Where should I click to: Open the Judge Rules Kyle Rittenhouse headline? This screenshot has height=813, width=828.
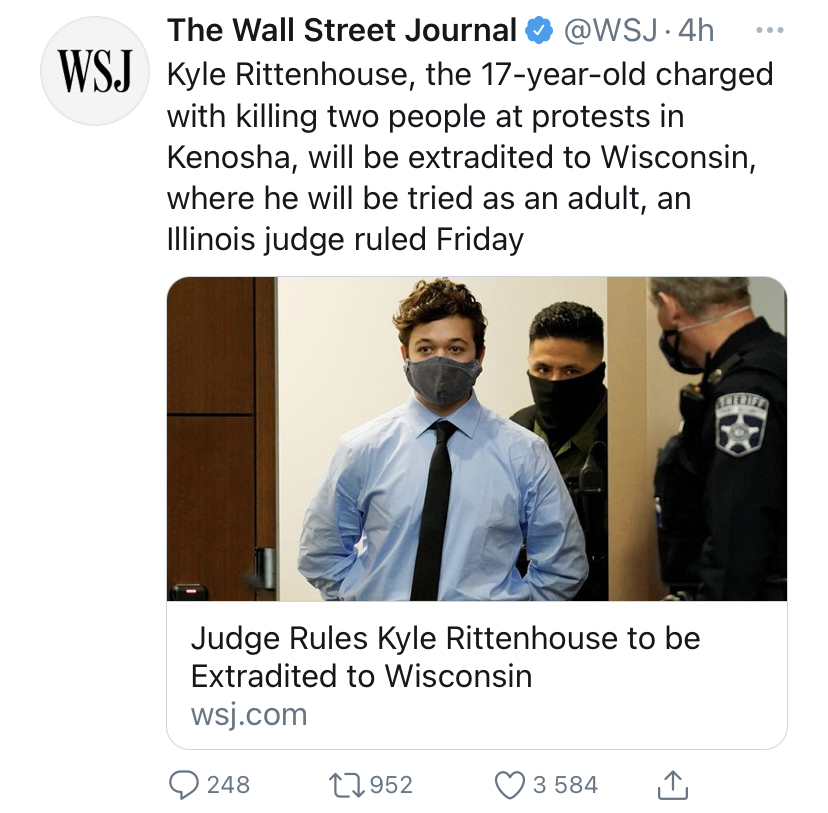point(446,657)
